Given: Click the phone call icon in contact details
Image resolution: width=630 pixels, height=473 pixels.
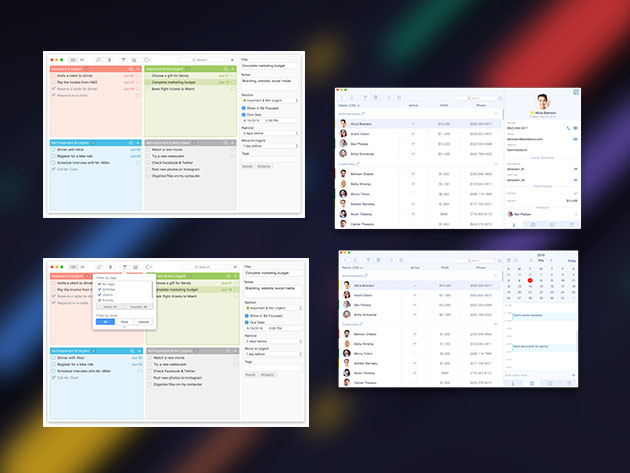Looking at the screenshot, I should pos(568,128).
